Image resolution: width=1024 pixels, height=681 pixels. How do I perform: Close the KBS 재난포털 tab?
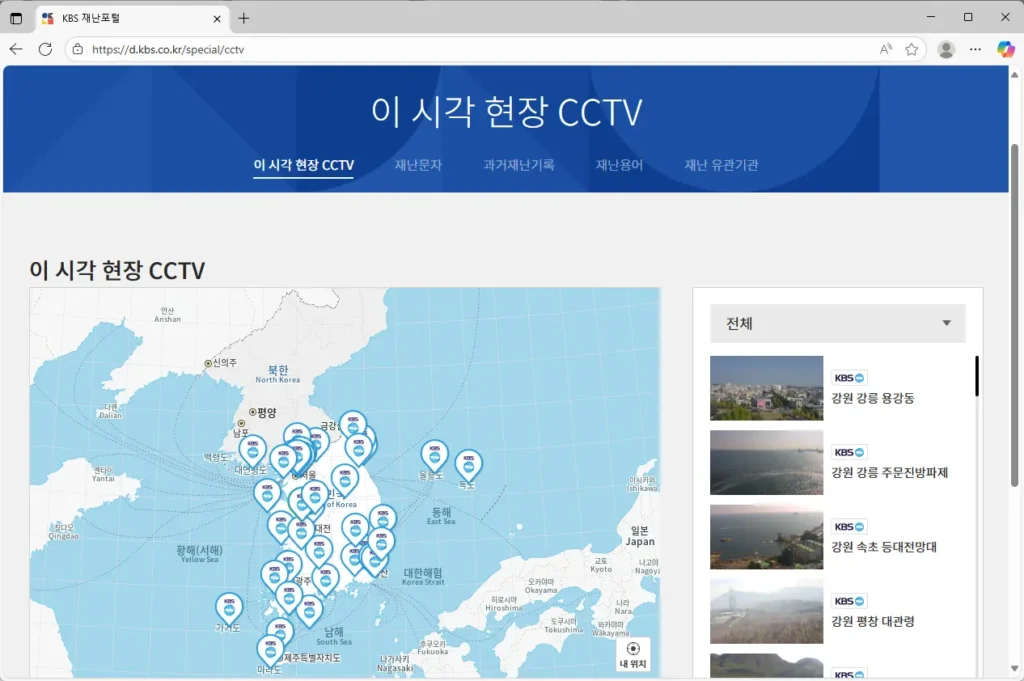coord(217,19)
